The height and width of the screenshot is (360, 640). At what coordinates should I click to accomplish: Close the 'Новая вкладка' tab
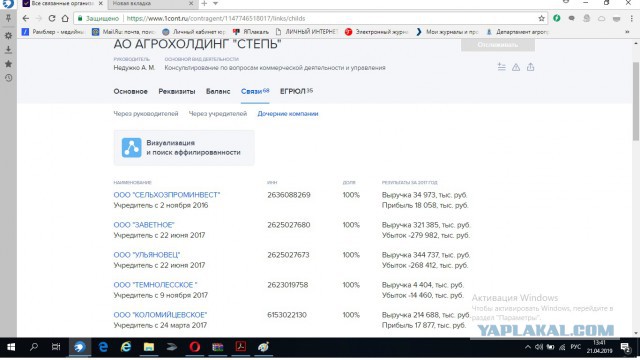click(x=191, y=3)
